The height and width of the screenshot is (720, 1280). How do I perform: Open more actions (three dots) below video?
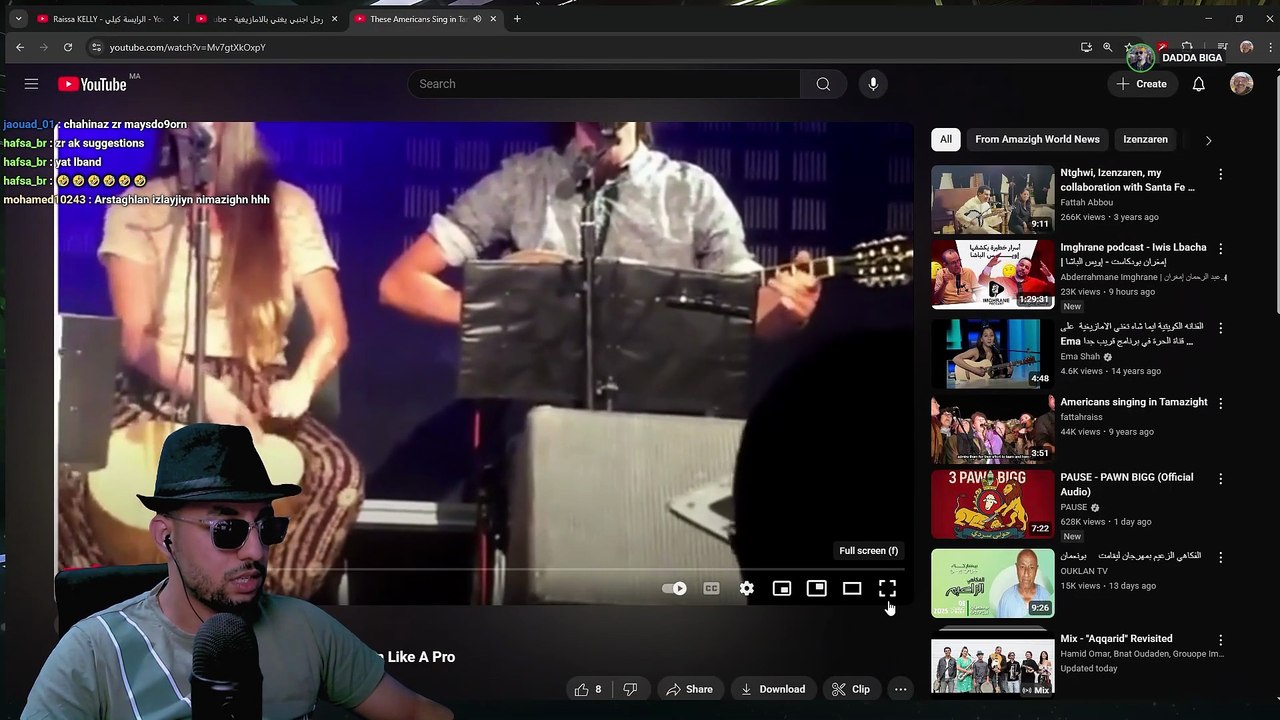click(900, 689)
